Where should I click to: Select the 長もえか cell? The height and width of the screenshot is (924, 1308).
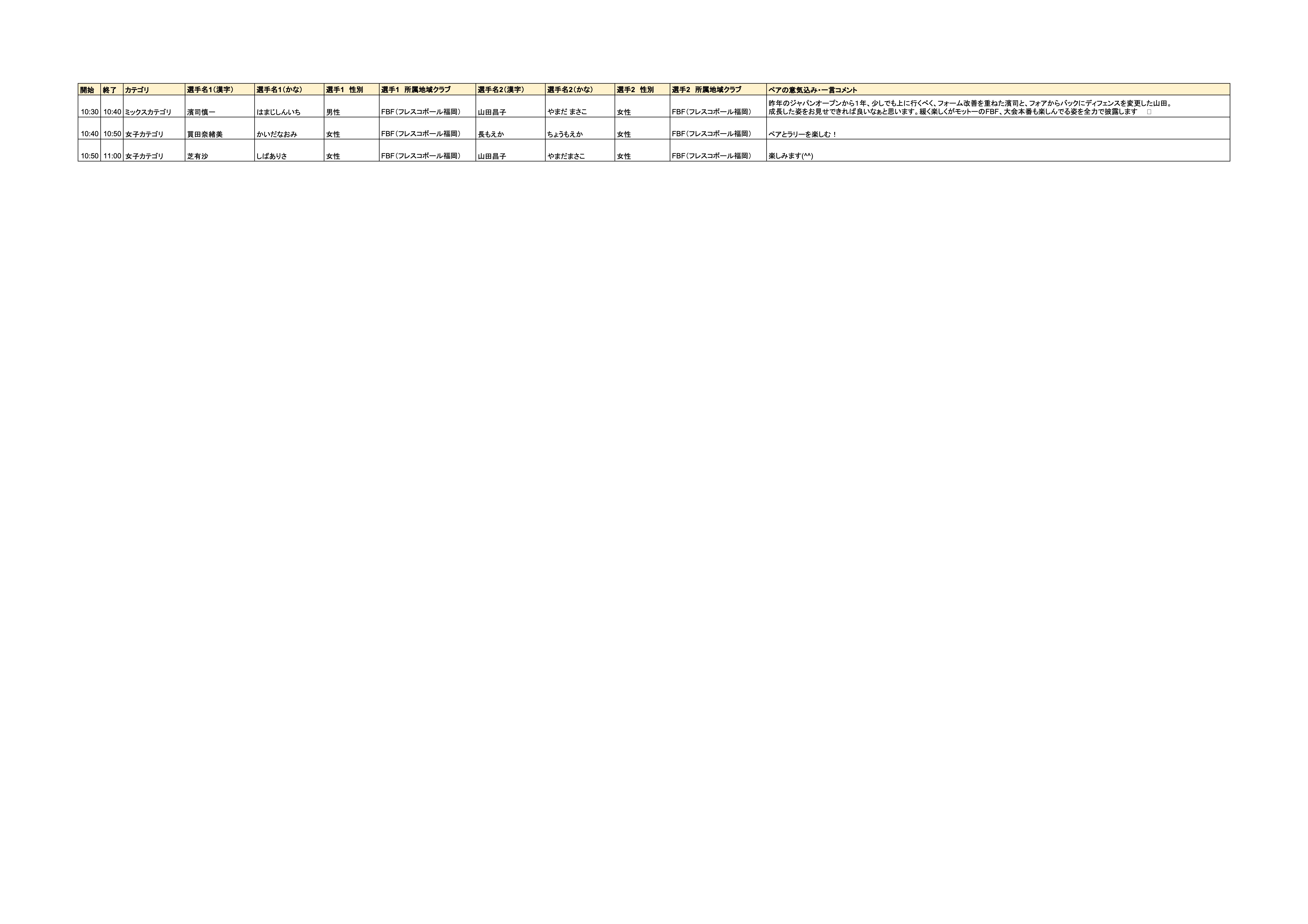click(491, 134)
